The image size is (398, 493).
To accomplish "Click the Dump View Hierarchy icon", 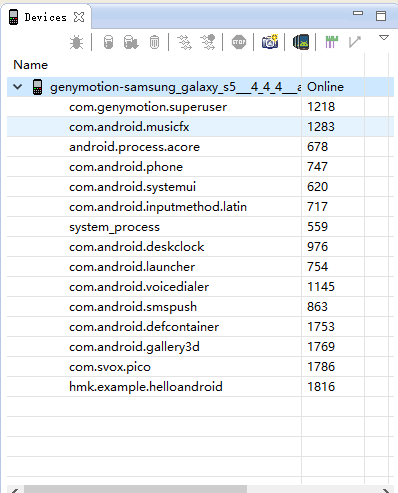I will click(301, 42).
